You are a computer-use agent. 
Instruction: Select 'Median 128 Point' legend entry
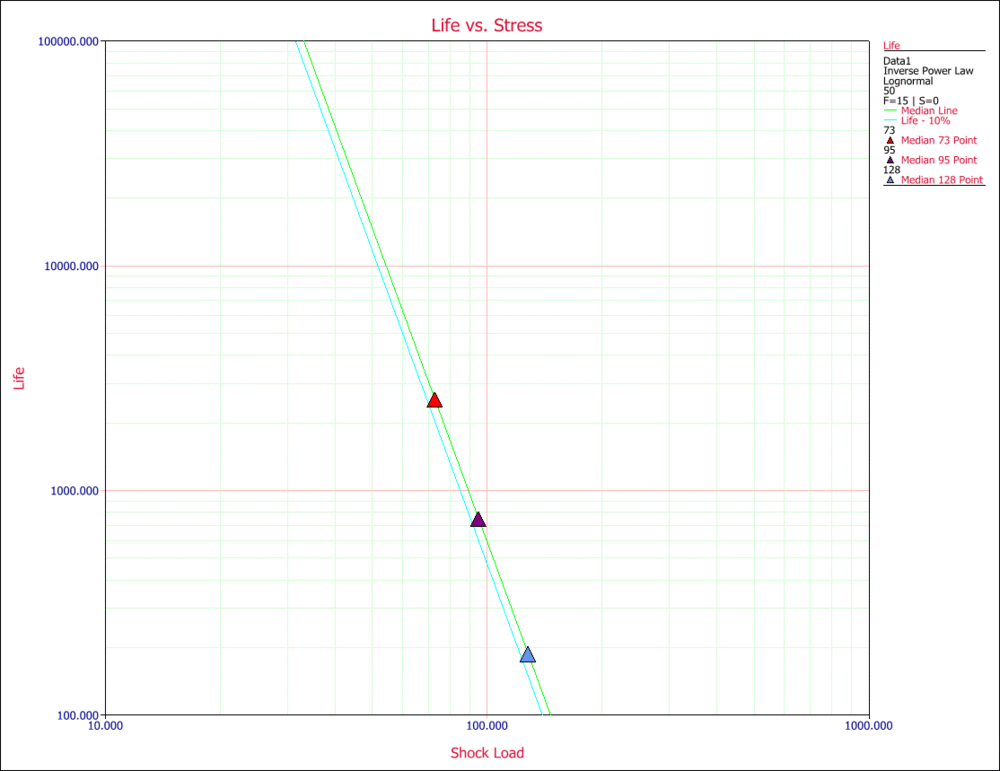coord(942,180)
